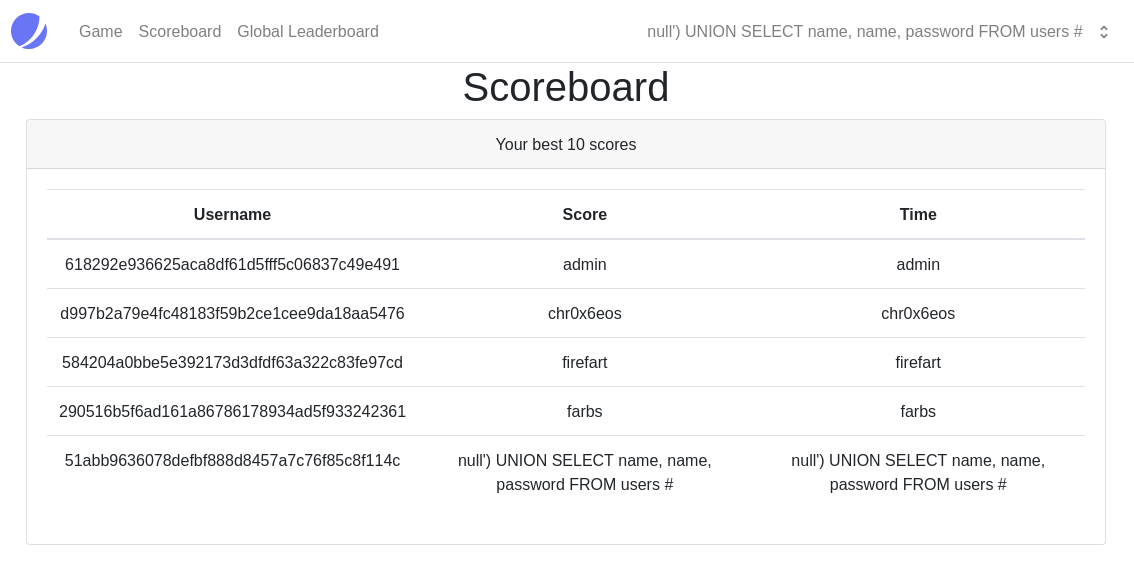Image resolution: width=1134 pixels, height=562 pixels.
Task: Open the Game page
Action: pos(100,31)
